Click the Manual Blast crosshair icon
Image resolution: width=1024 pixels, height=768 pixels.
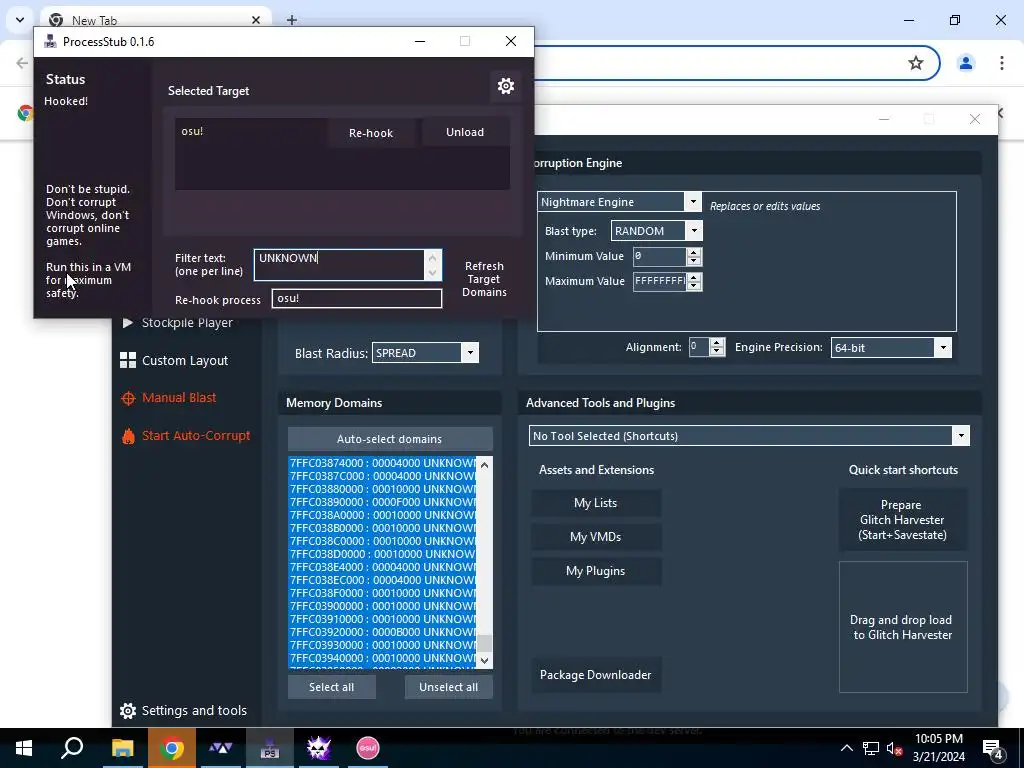(x=128, y=398)
